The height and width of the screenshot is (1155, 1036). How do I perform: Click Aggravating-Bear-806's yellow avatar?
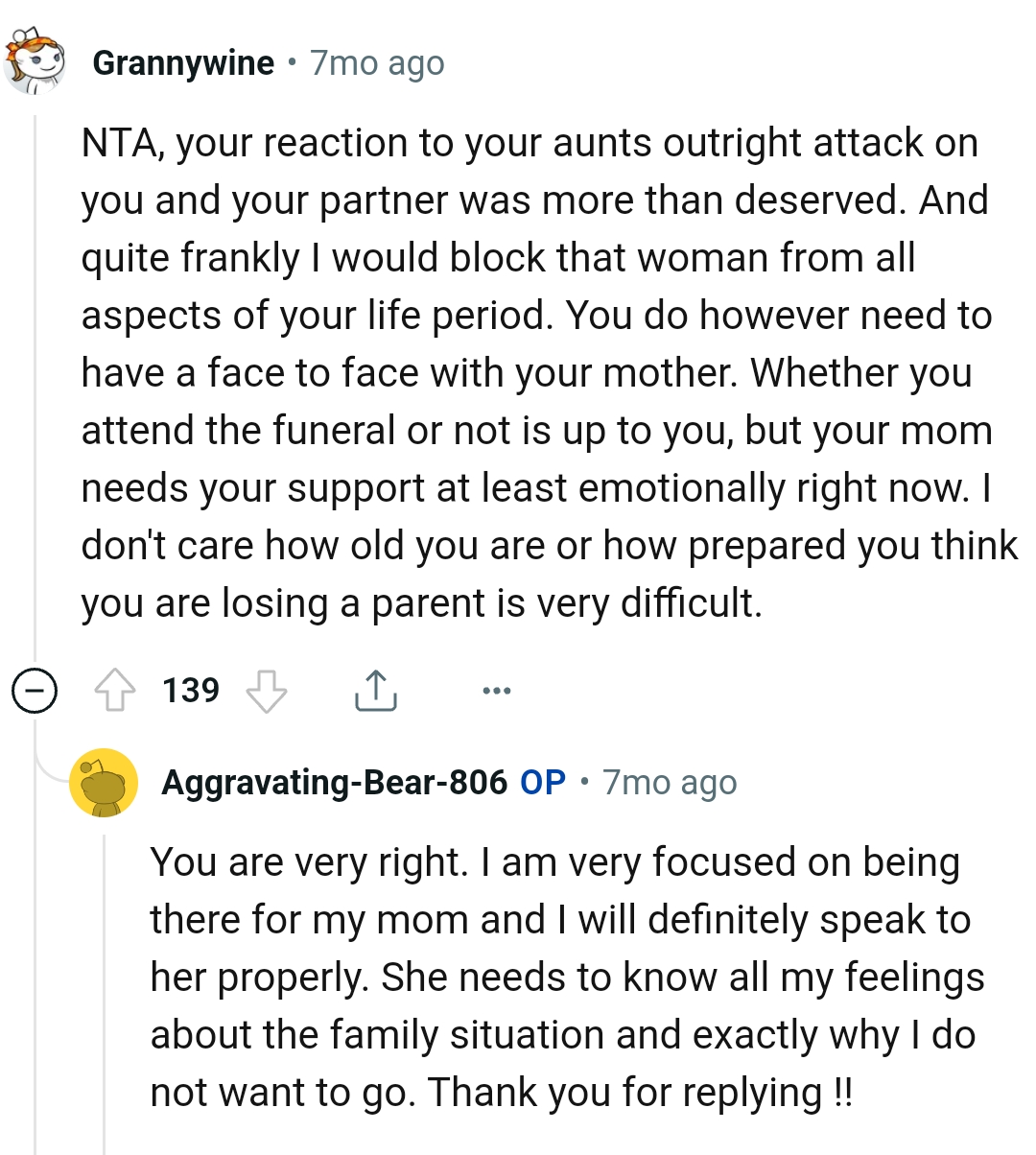(106, 782)
